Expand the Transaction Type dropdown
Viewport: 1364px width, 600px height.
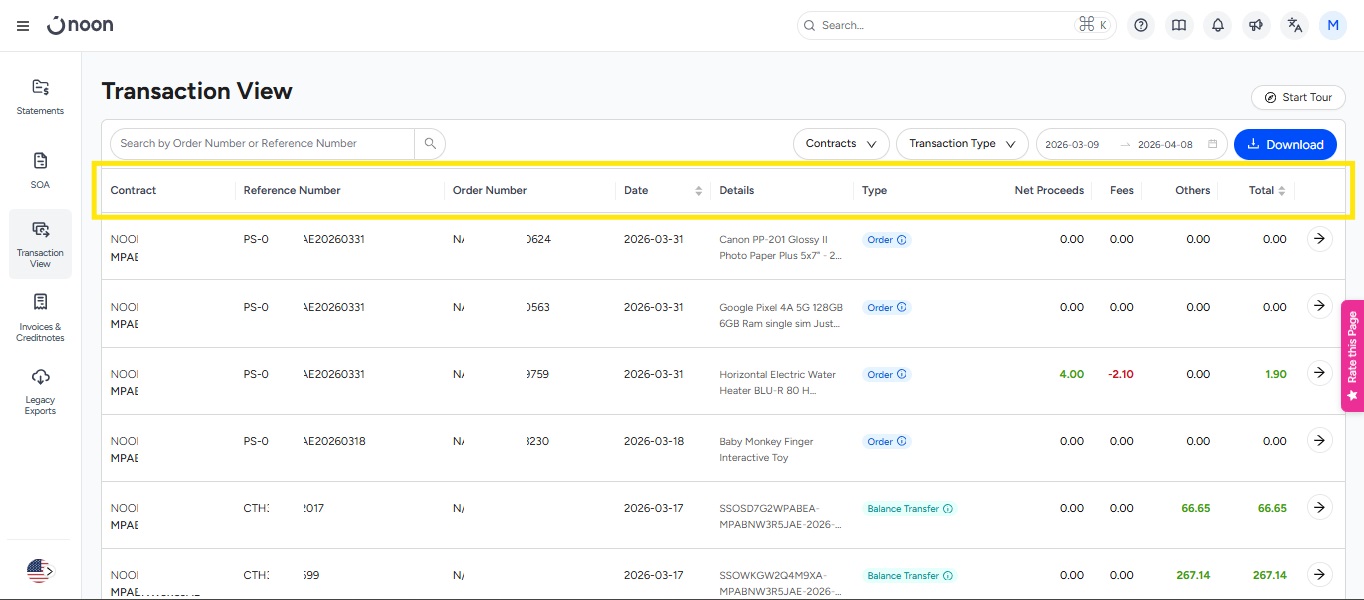(x=962, y=144)
